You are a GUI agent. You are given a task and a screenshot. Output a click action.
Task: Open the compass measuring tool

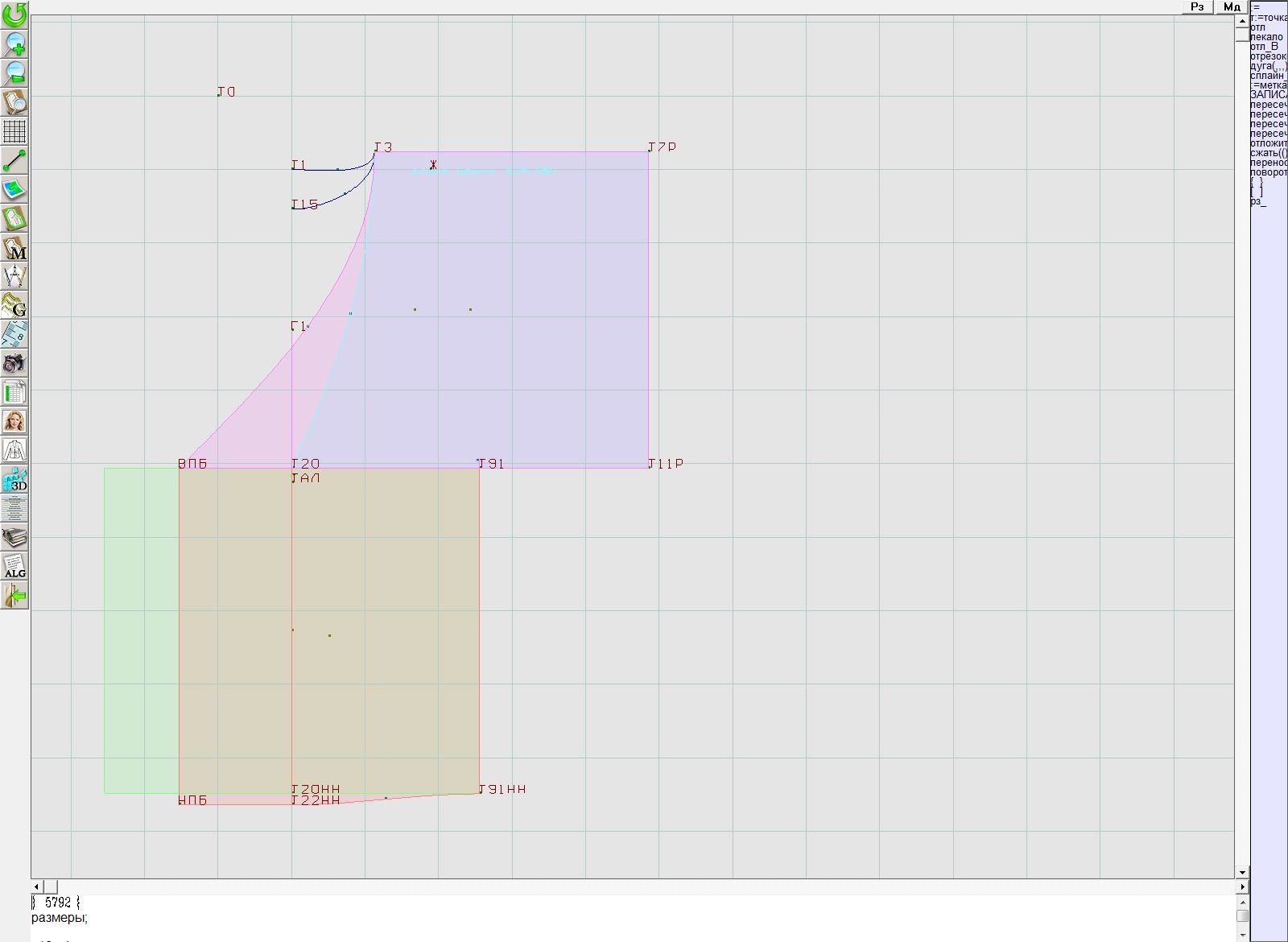(14, 277)
